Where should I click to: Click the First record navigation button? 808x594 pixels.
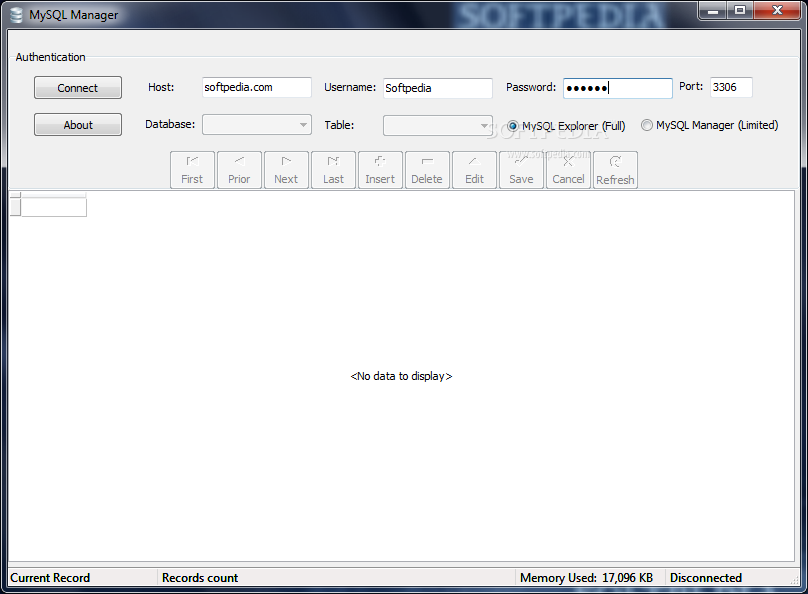tap(192, 170)
